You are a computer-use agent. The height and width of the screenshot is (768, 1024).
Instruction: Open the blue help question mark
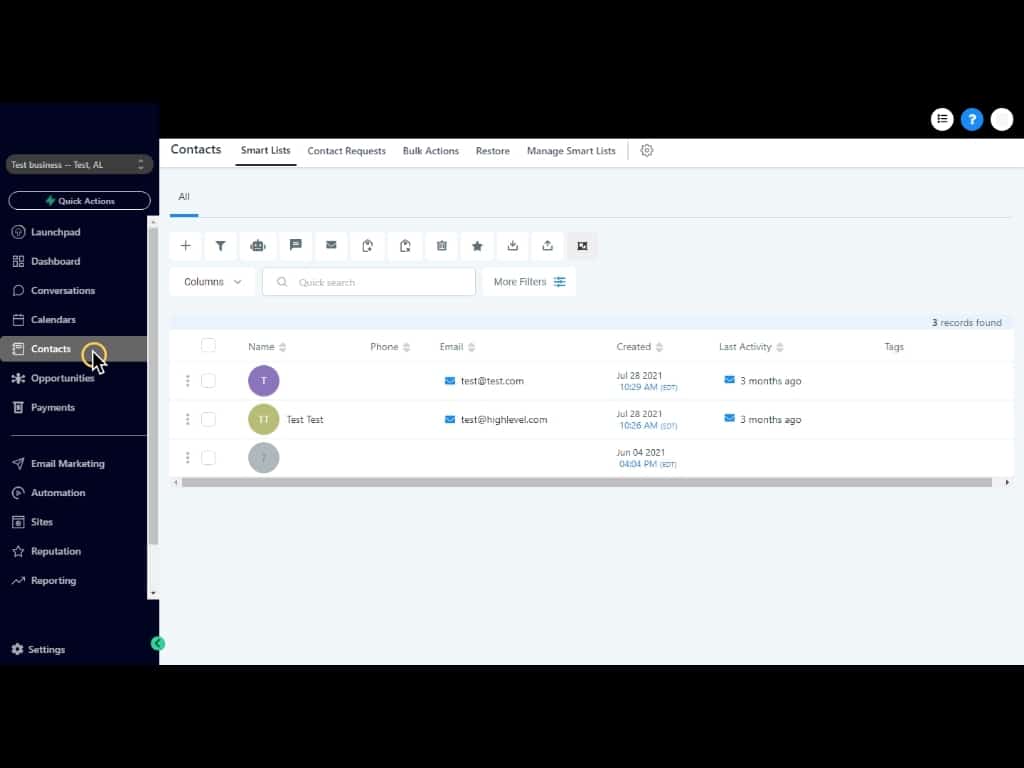971,120
